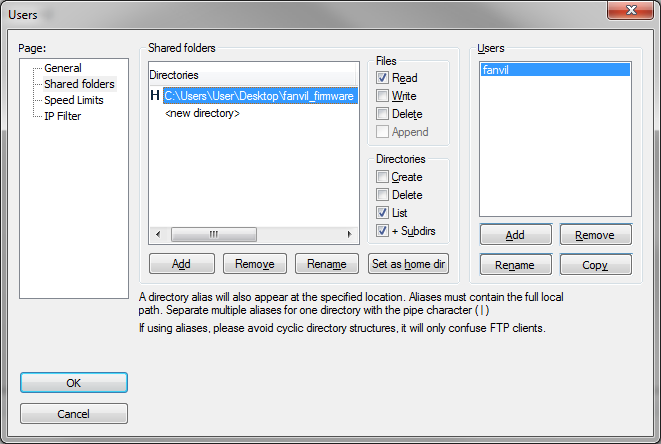Screen dimensions: 661x444
Task: Toggle the + Subdirs checkbox
Action: pos(382,231)
